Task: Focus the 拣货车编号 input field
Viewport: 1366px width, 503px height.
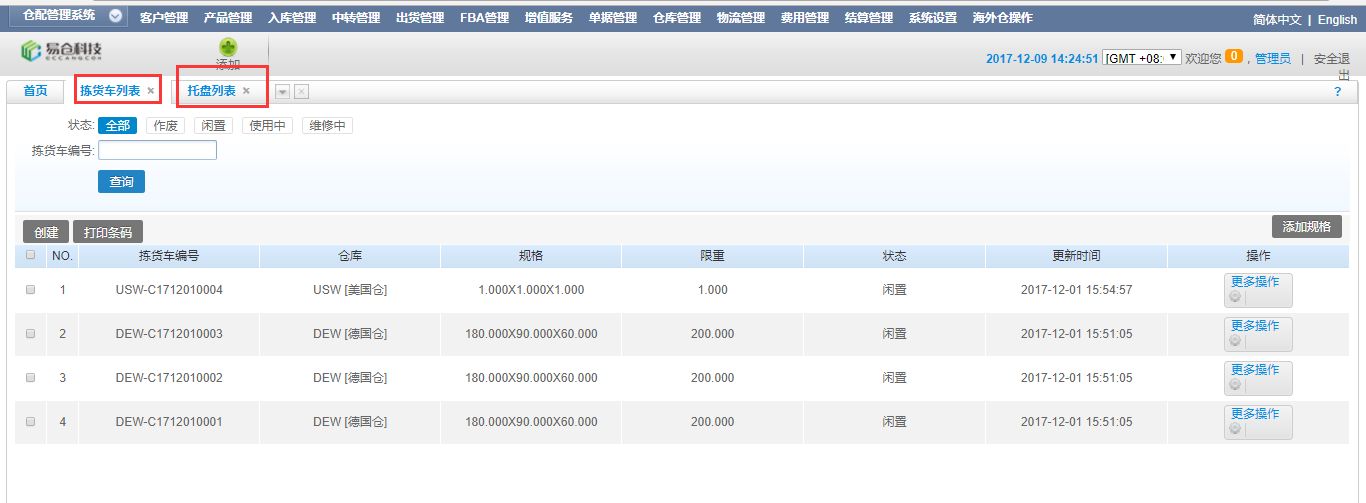Action: (157, 151)
